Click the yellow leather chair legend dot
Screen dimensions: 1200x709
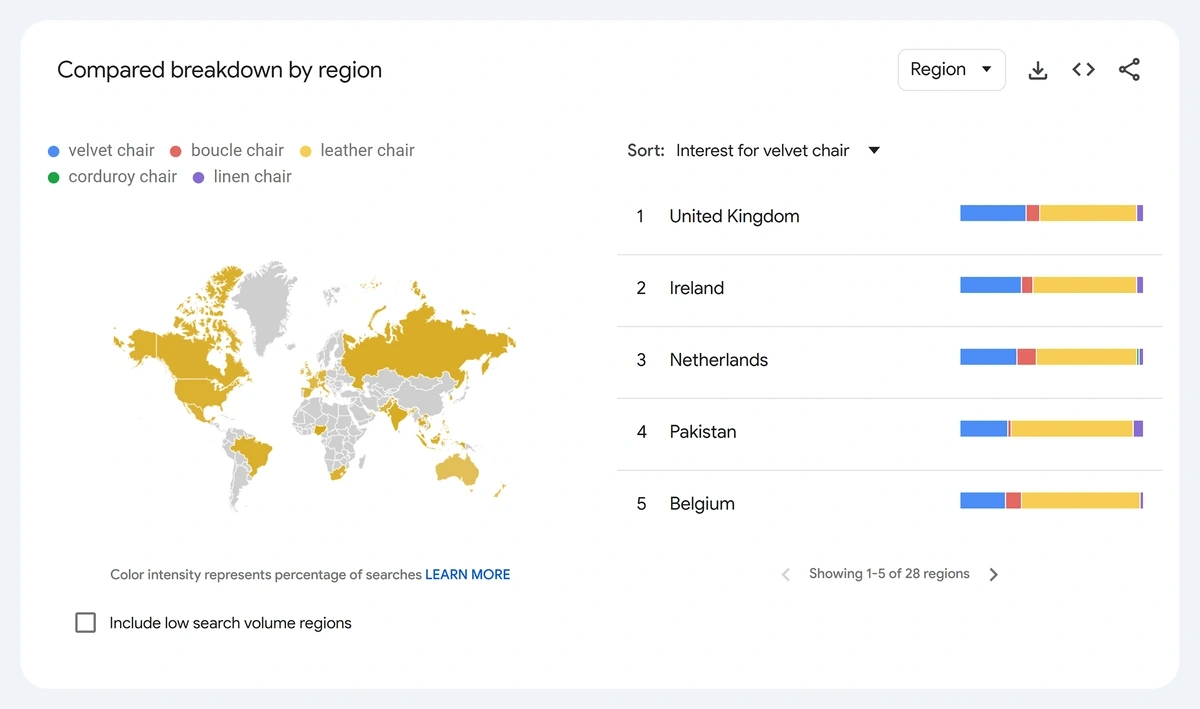pyautogui.click(x=306, y=151)
